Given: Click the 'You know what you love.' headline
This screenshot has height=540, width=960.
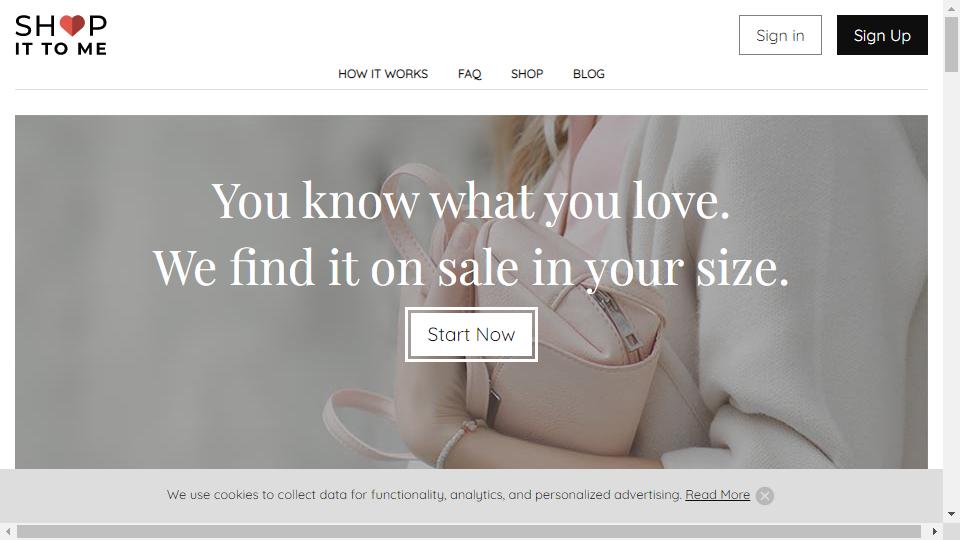Looking at the screenshot, I should tap(471, 200).
